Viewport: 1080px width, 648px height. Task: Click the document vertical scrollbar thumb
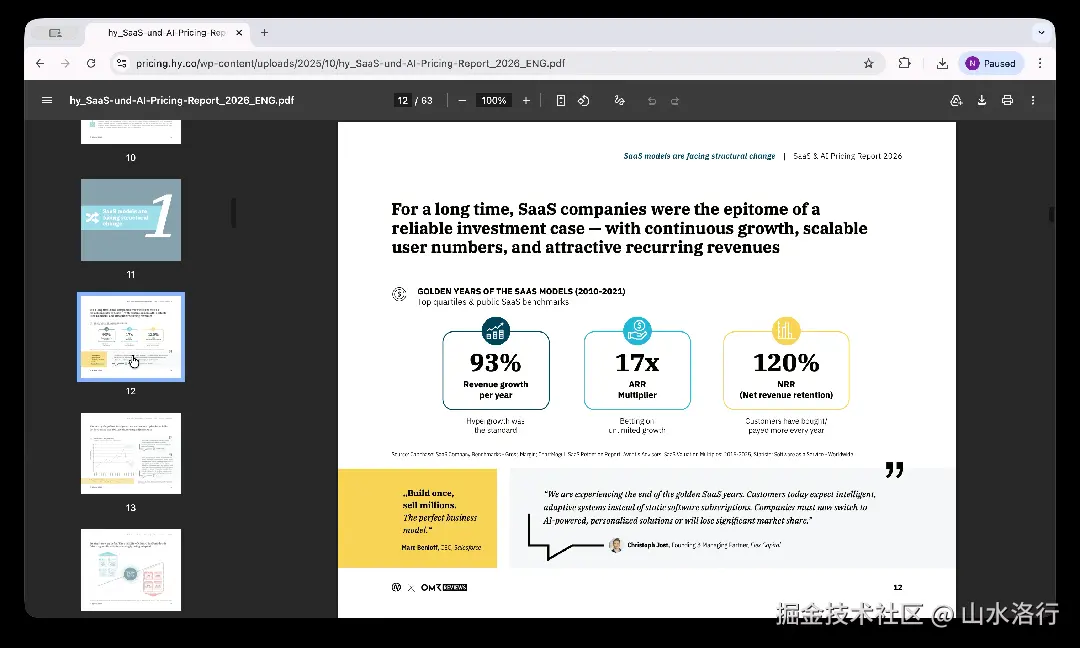(x=1051, y=214)
